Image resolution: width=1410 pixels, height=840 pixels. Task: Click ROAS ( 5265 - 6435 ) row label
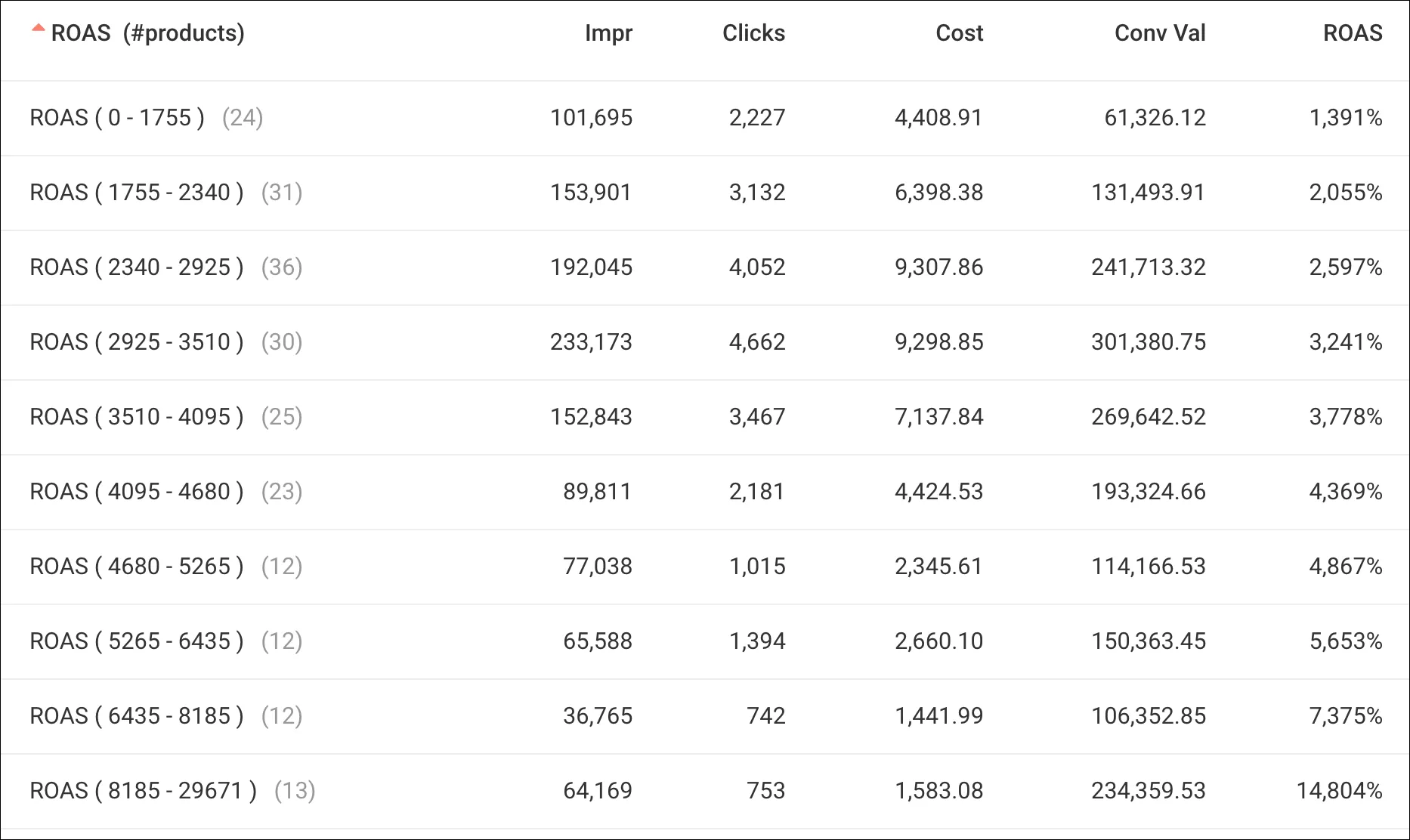pos(137,641)
